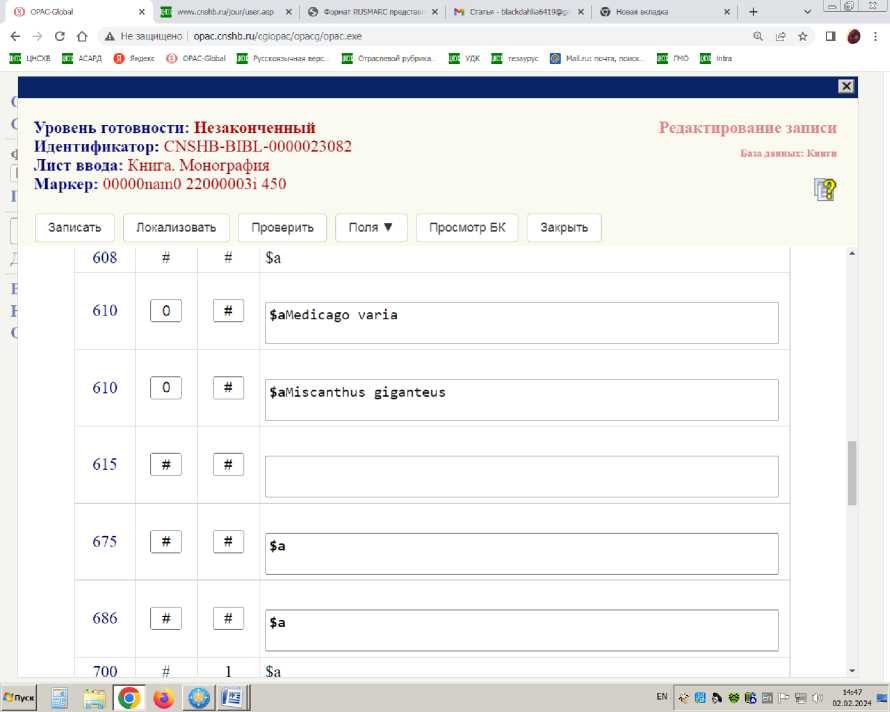Open the page zoom indicator
Screen dimensions: 890x712
(758, 36)
